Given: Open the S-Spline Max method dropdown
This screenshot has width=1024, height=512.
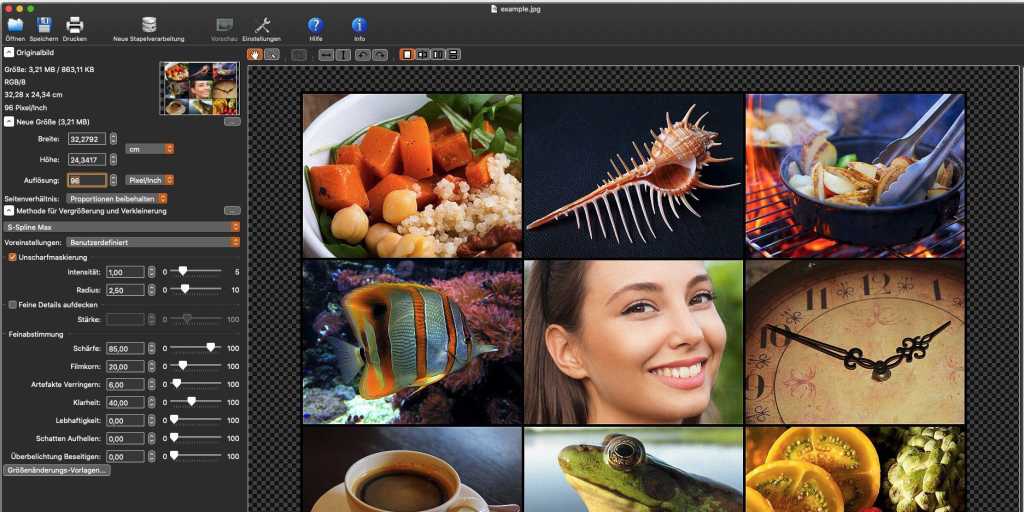Looking at the screenshot, I should [121, 227].
